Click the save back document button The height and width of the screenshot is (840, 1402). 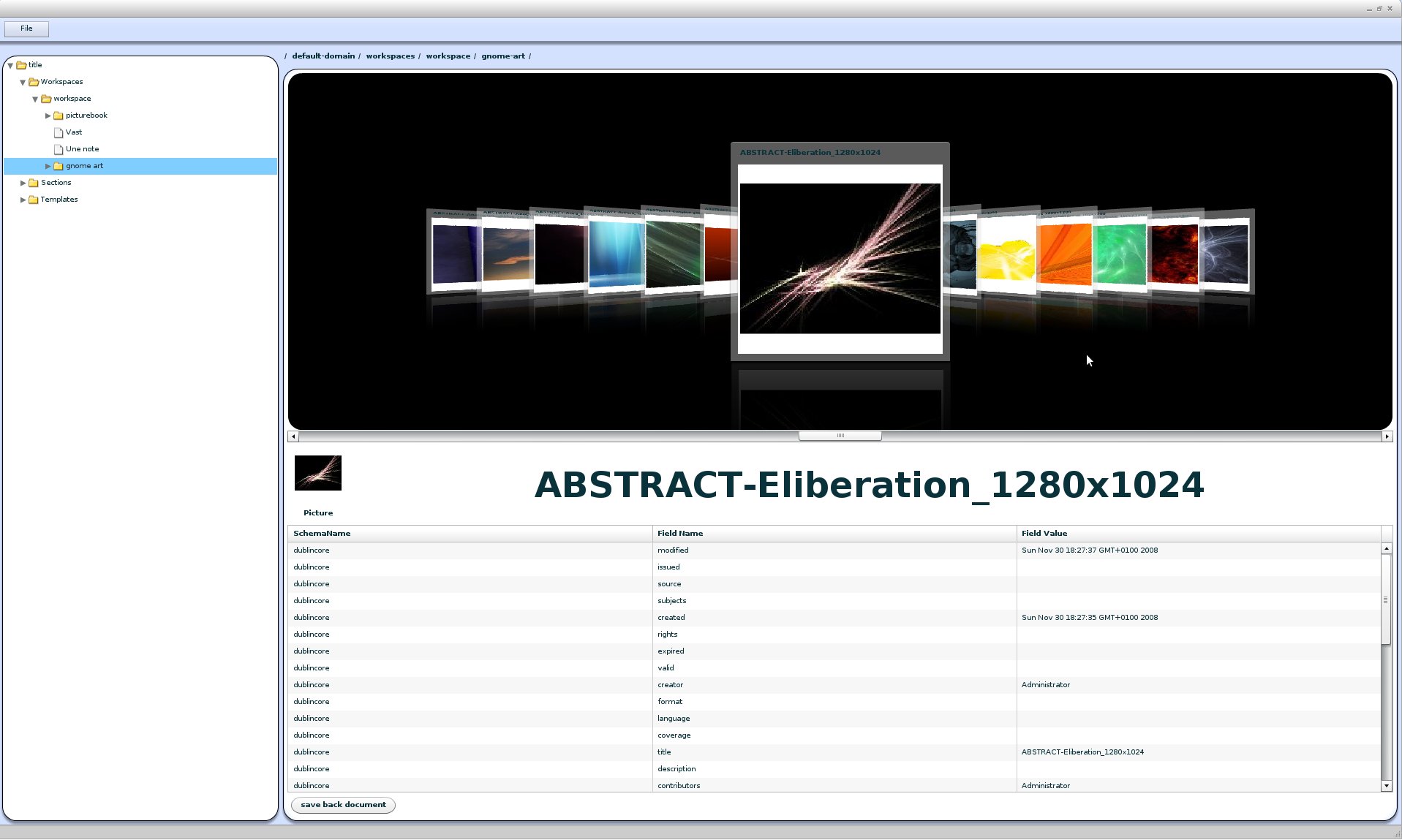[x=343, y=805]
